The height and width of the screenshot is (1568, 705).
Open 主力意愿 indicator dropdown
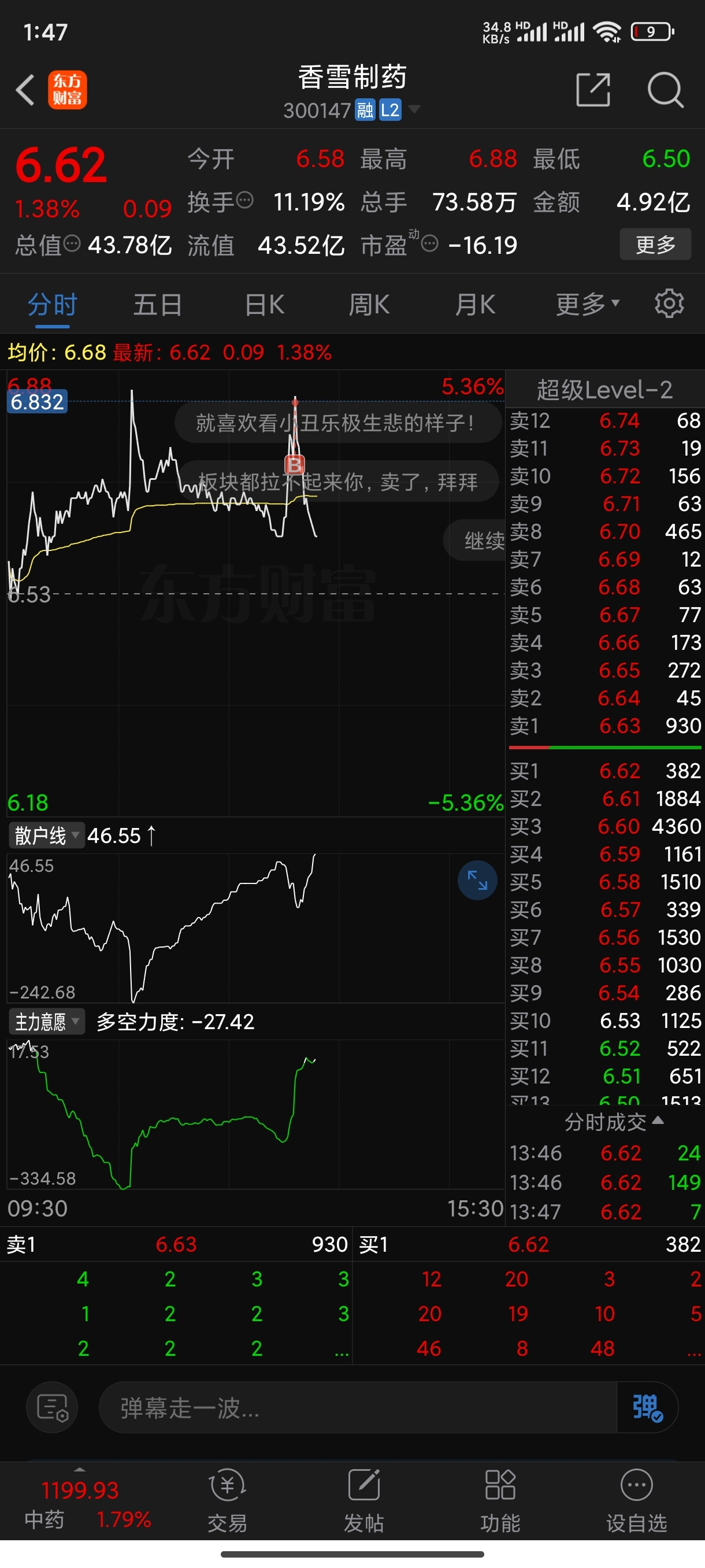click(x=46, y=1022)
